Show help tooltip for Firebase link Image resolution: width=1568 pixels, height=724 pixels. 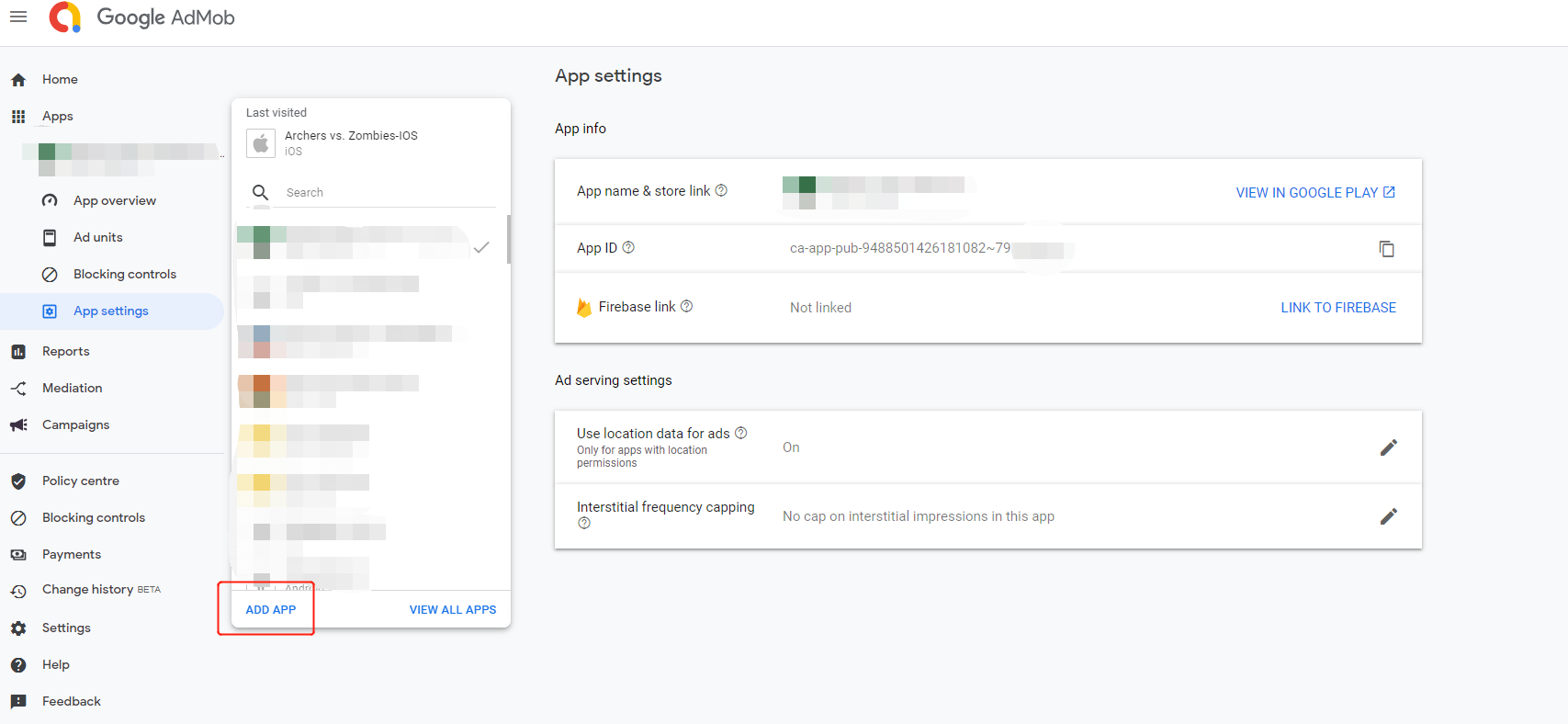tap(686, 307)
